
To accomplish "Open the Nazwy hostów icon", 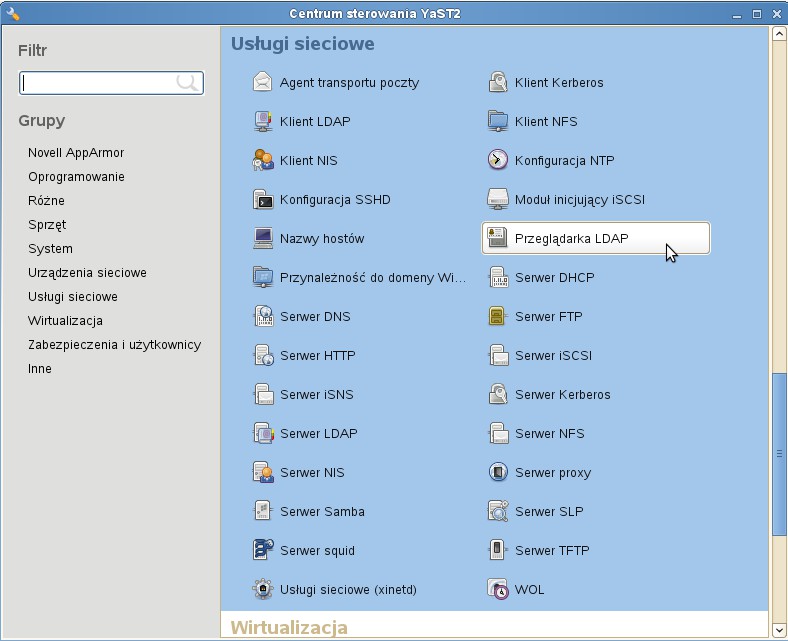I will coord(262,238).
